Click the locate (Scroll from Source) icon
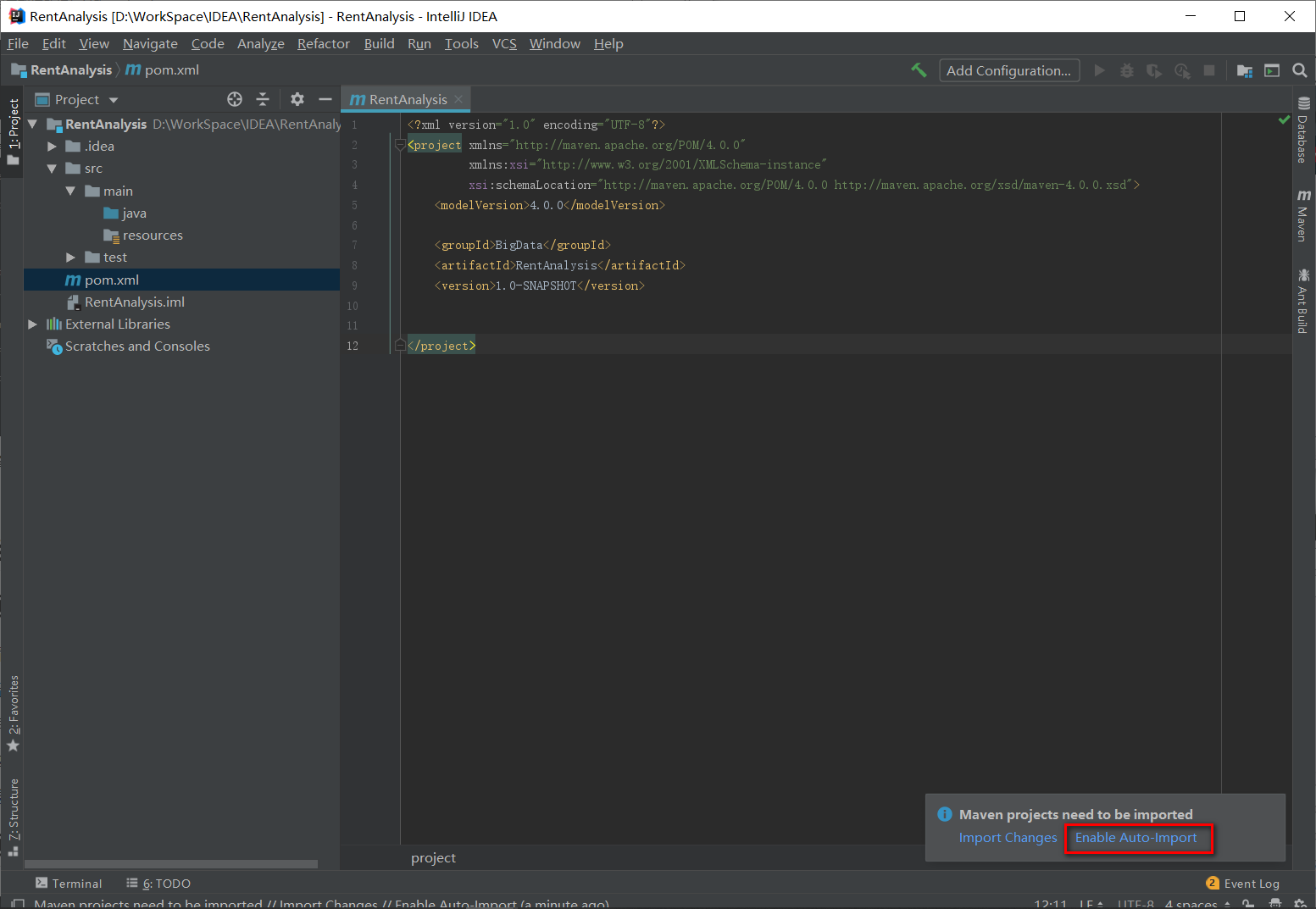This screenshot has width=1316, height=909. pyautogui.click(x=235, y=99)
